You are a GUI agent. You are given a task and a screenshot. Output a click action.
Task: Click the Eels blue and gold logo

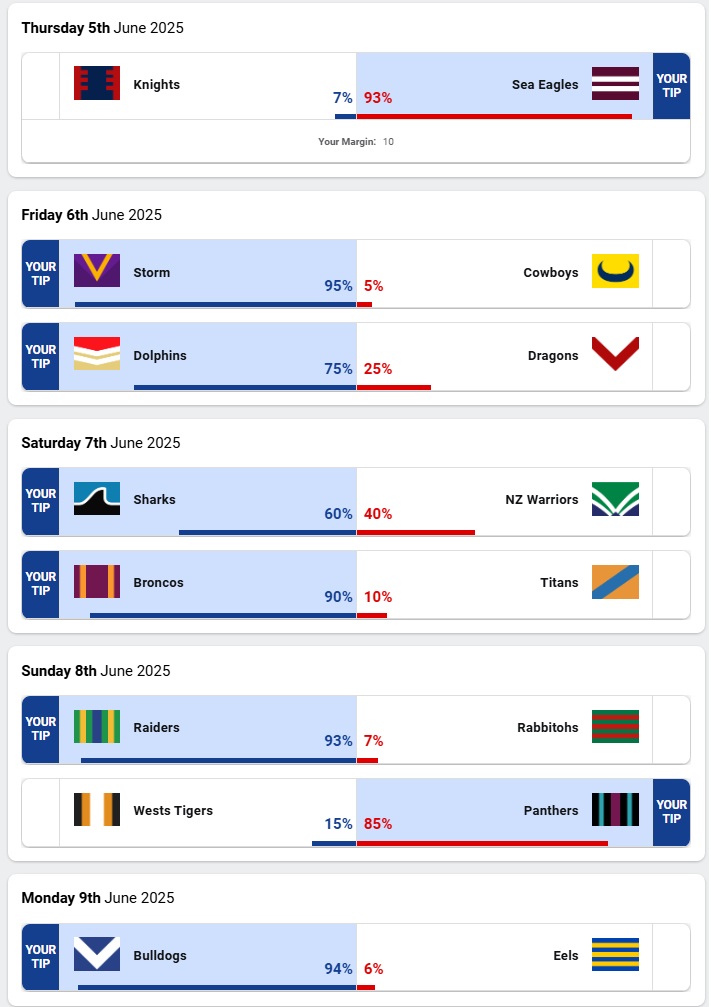pyautogui.click(x=615, y=955)
